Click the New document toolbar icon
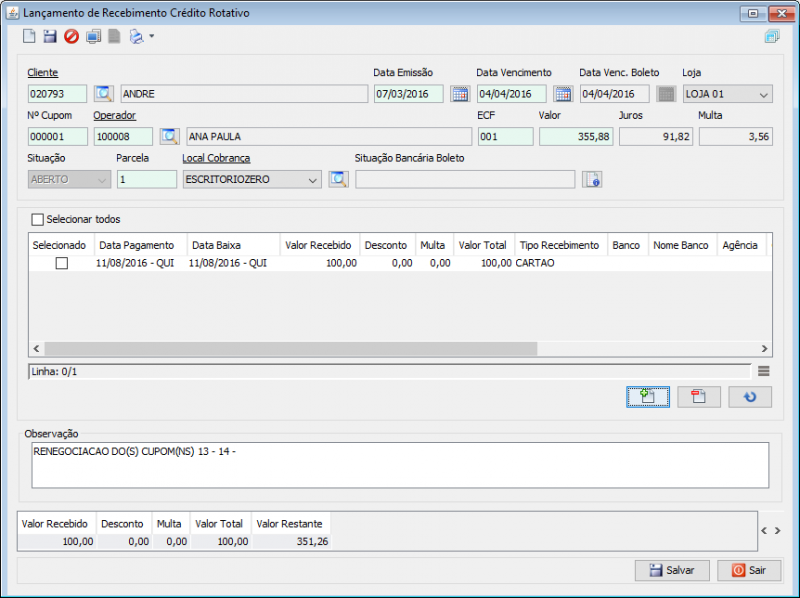Screen dimensions: 800x598 click(x=29, y=36)
